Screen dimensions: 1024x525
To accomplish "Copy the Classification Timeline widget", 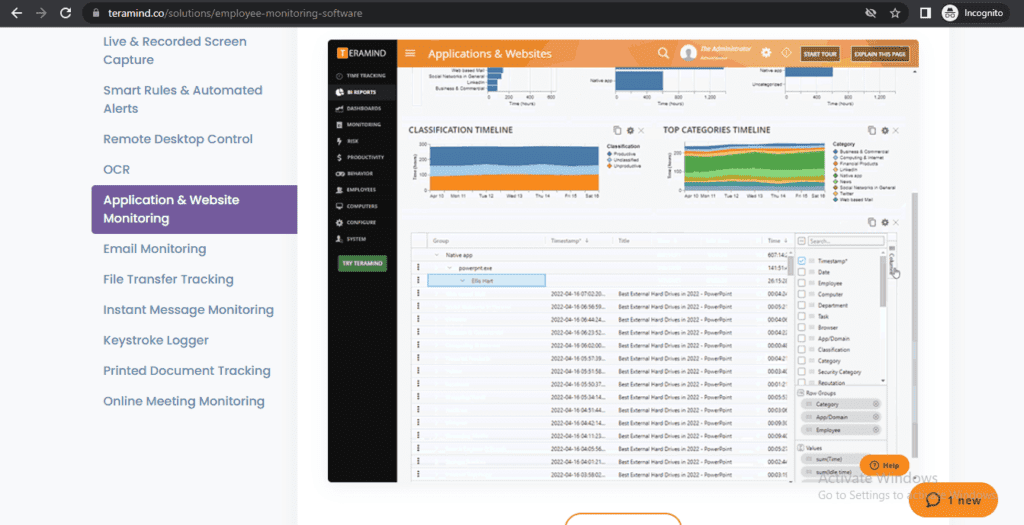I will coord(617,131).
